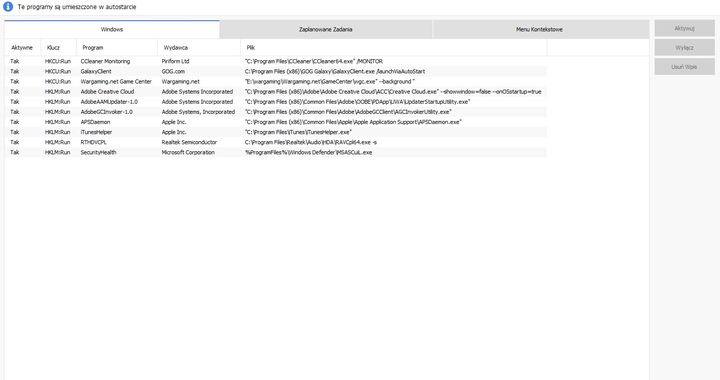Open the Zaplanowane Zadania tab
The width and height of the screenshot is (720, 380).
326,29
